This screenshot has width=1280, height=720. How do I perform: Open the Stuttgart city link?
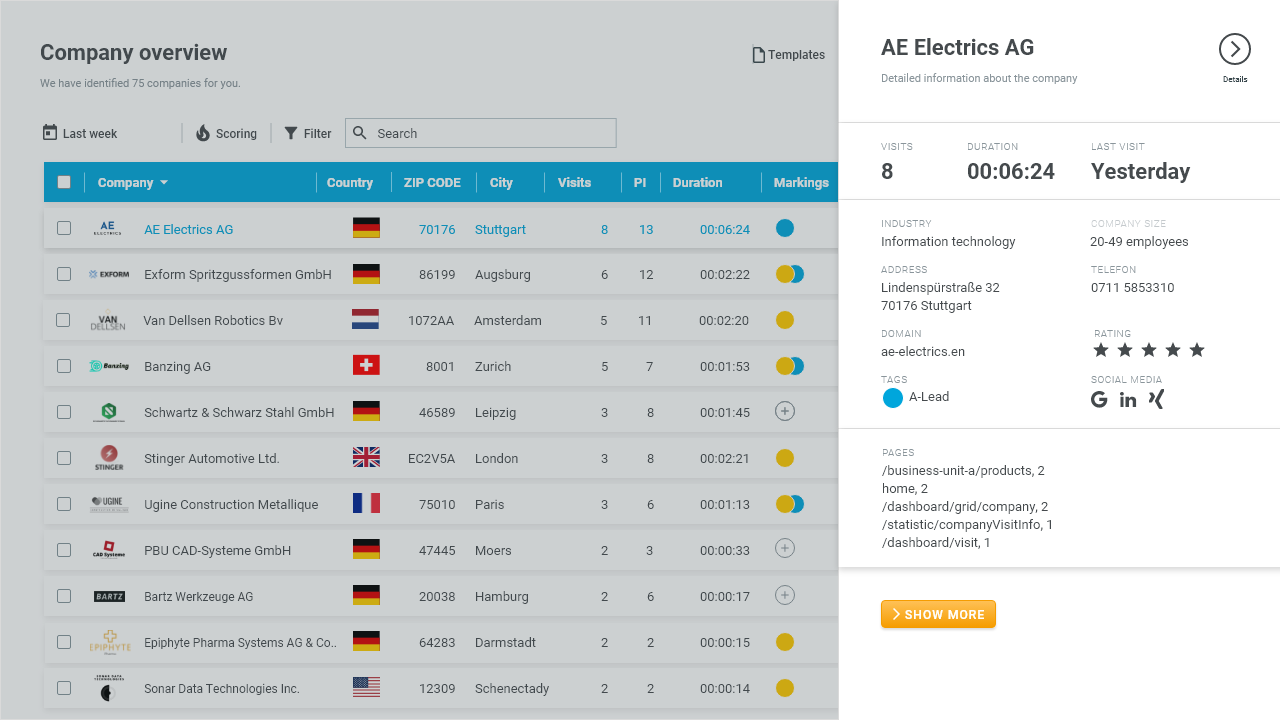point(500,229)
